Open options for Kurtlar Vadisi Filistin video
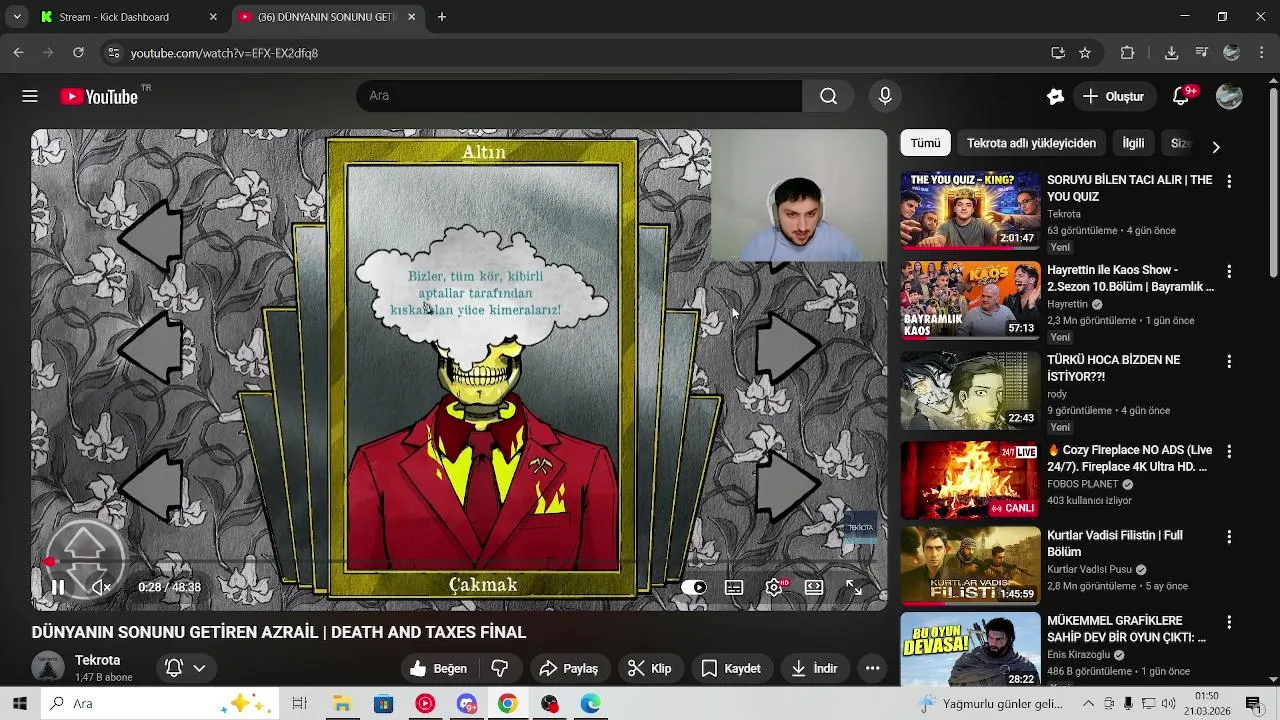1280x720 pixels. 1229,536
